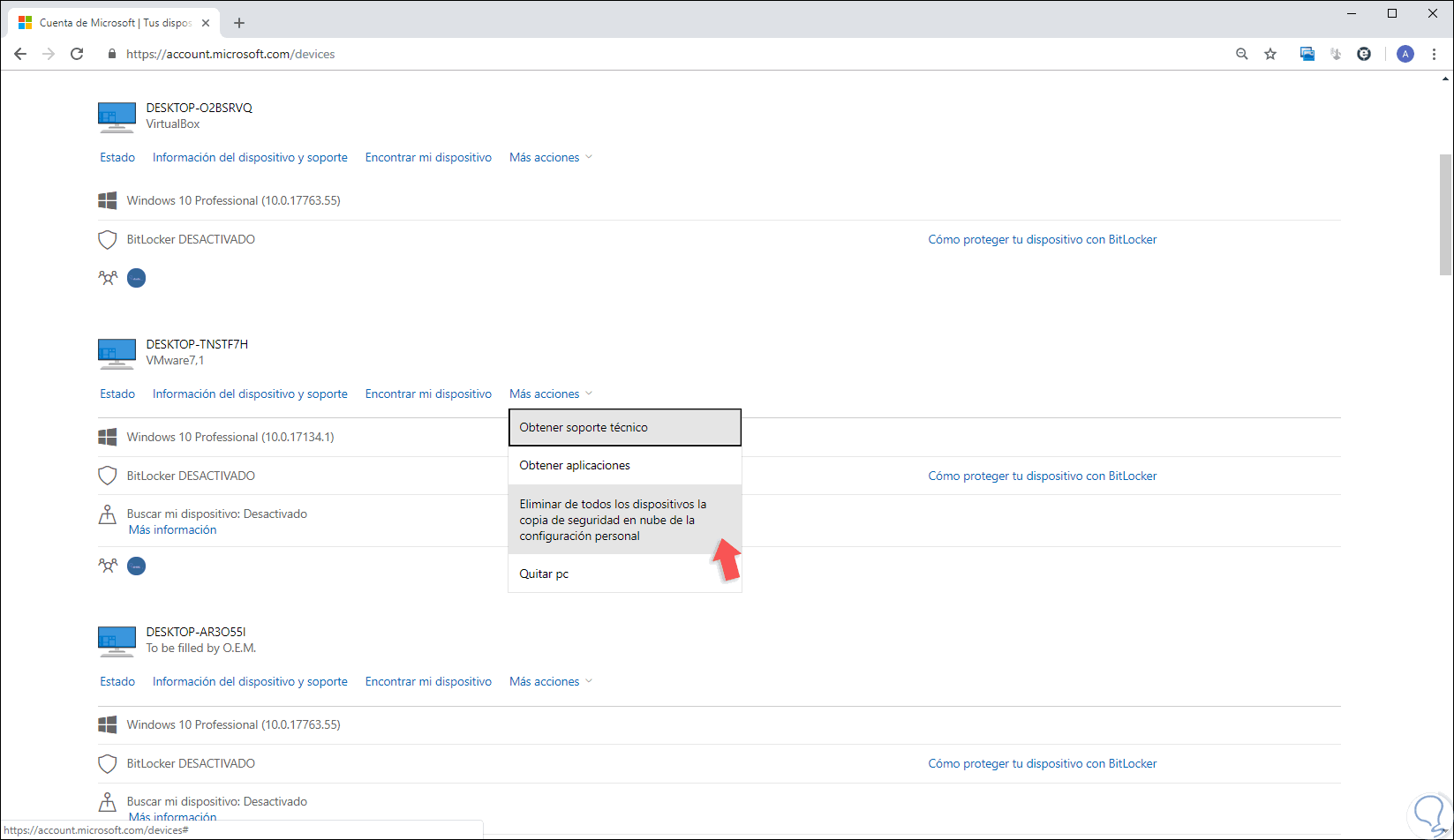Click the scrollbar up arrow
The height and width of the screenshot is (840, 1454).
1445,79
